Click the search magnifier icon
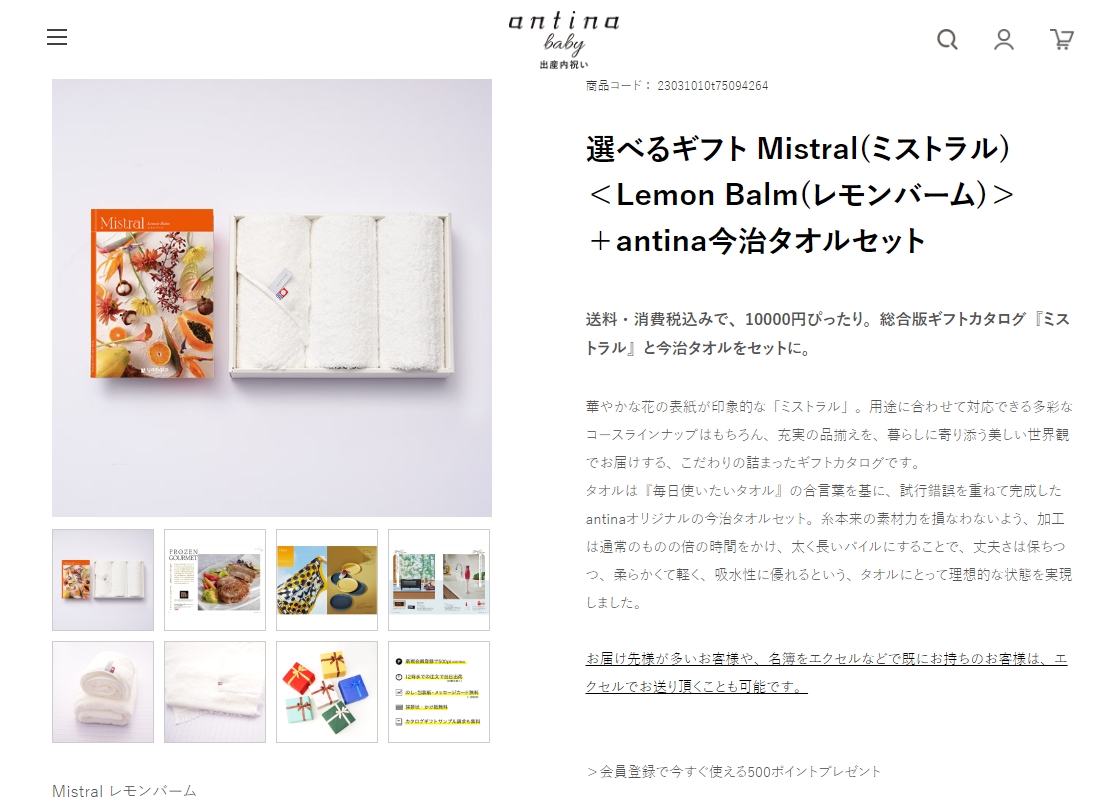1116x800 pixels. point(947,39)
